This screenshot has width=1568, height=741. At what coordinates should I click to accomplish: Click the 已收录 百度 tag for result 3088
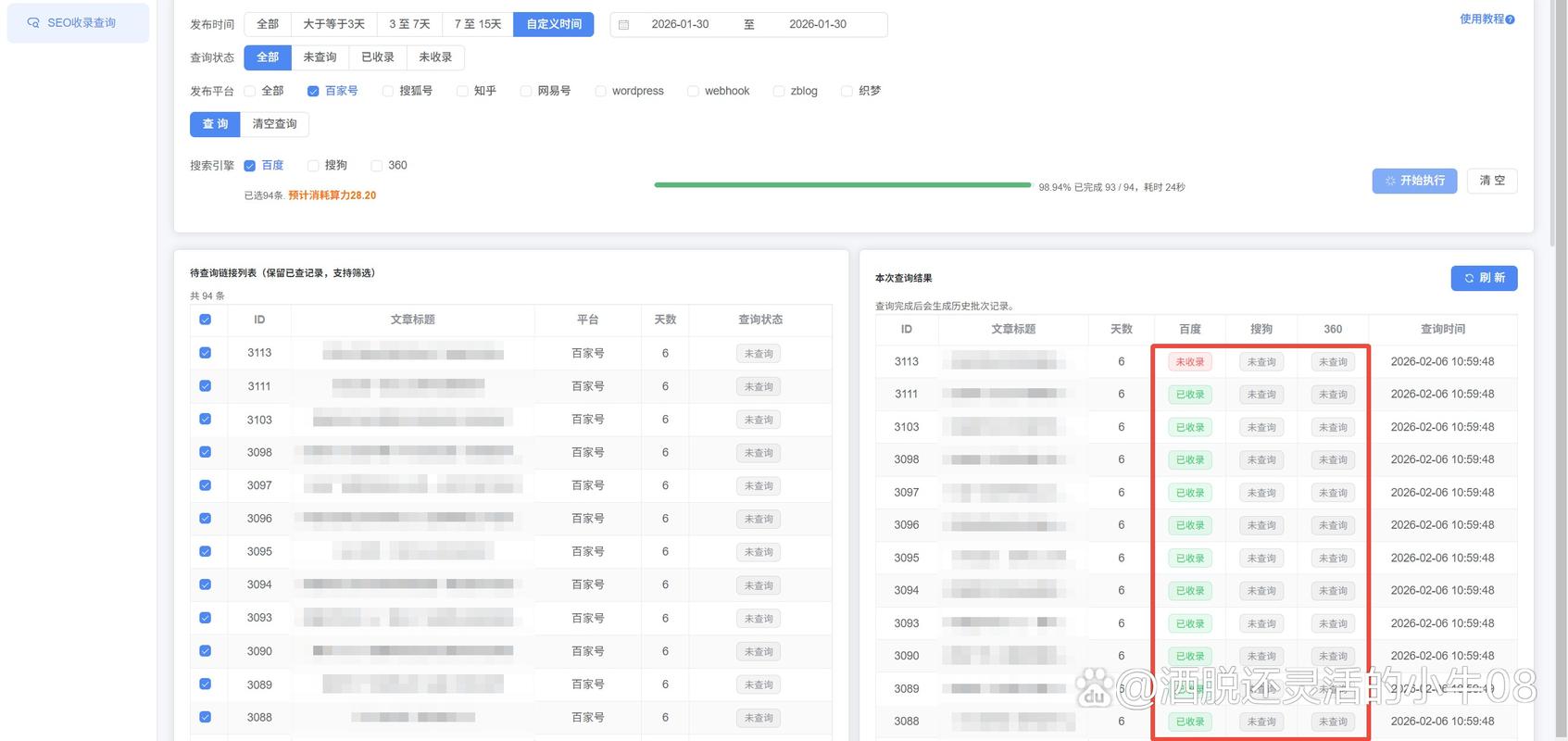pos(1190,722)
